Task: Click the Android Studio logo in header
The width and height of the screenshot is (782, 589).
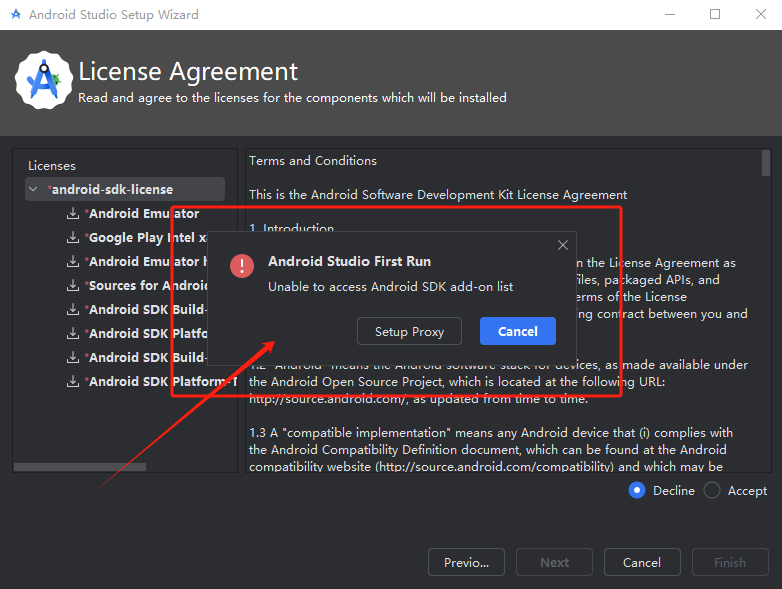Action: 43,80
